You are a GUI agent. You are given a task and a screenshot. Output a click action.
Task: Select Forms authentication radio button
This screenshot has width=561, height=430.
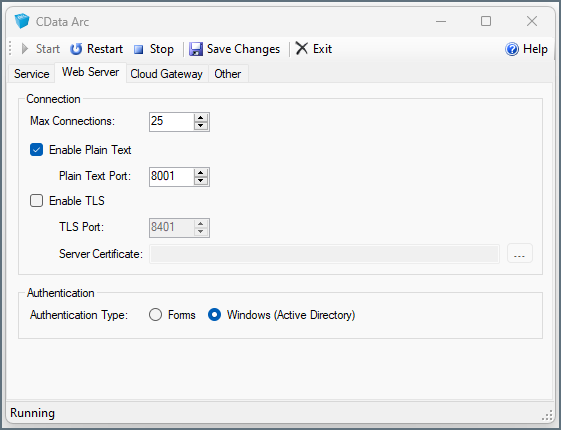(x=155, y=315)
